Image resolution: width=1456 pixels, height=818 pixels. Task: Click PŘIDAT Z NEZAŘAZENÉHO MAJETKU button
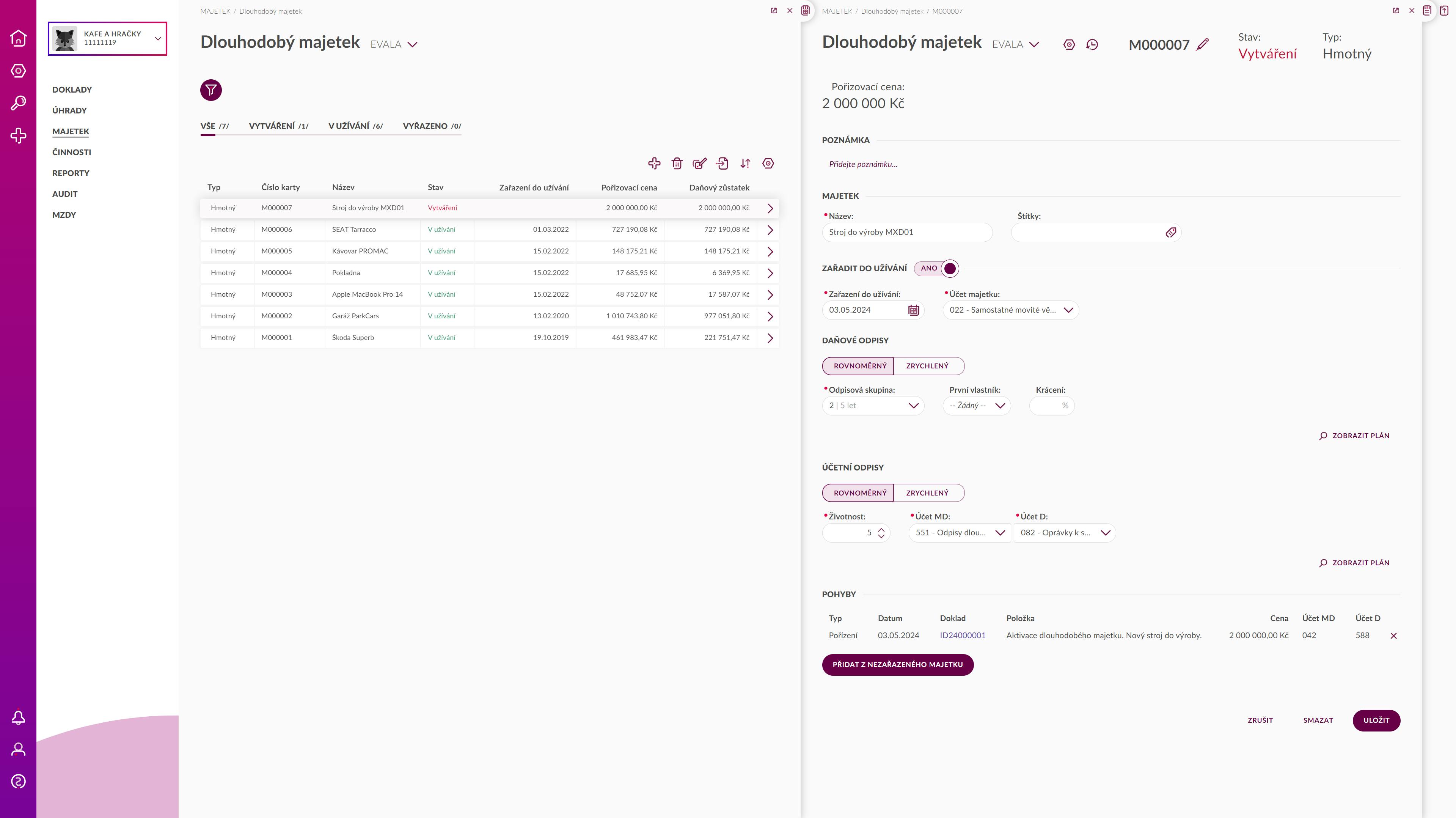[x=898, y=665]
